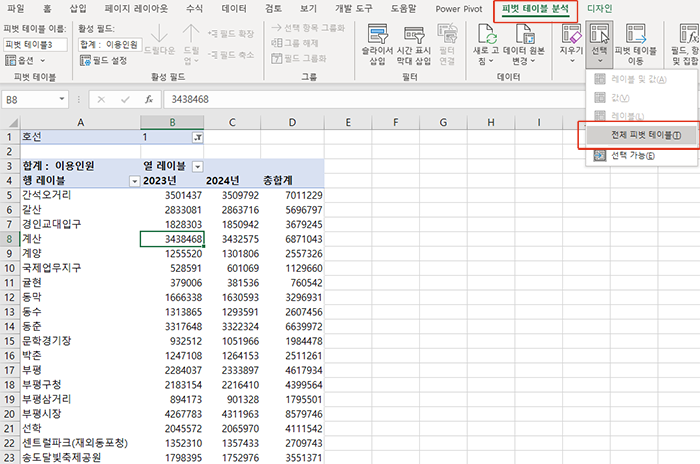Open the 행 레이블 filter dropdown
Image resolution: width=700 pixels, height=464 pixels.
click(x=134, y=181)
